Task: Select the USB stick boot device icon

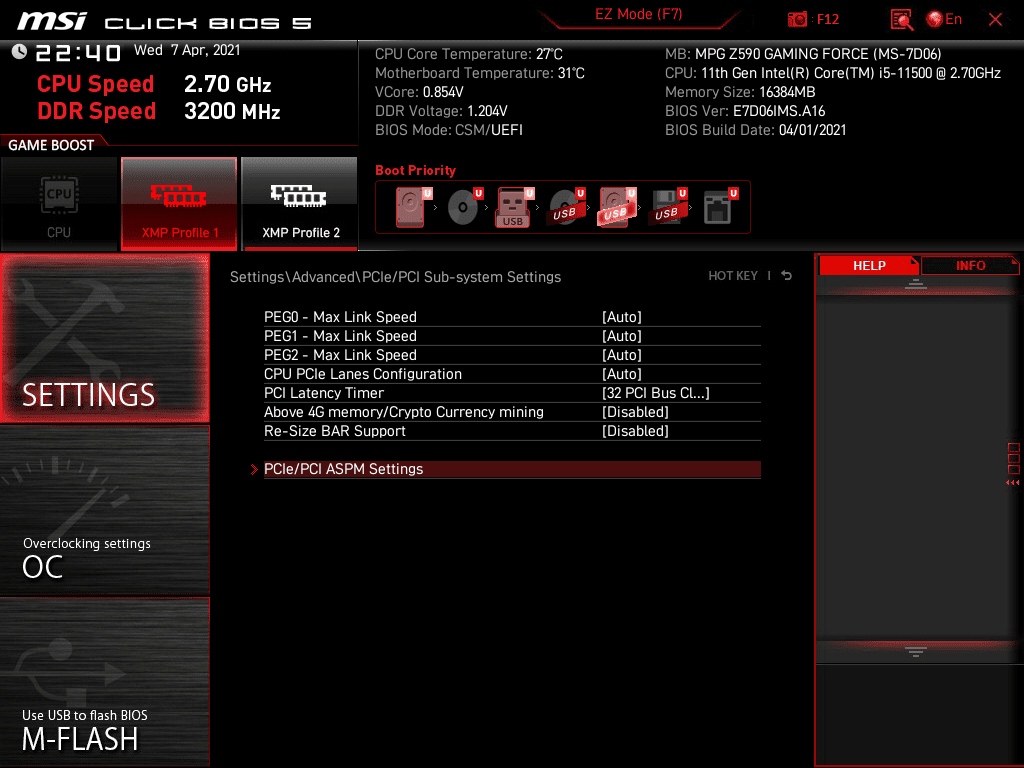Action: [515, 207]
